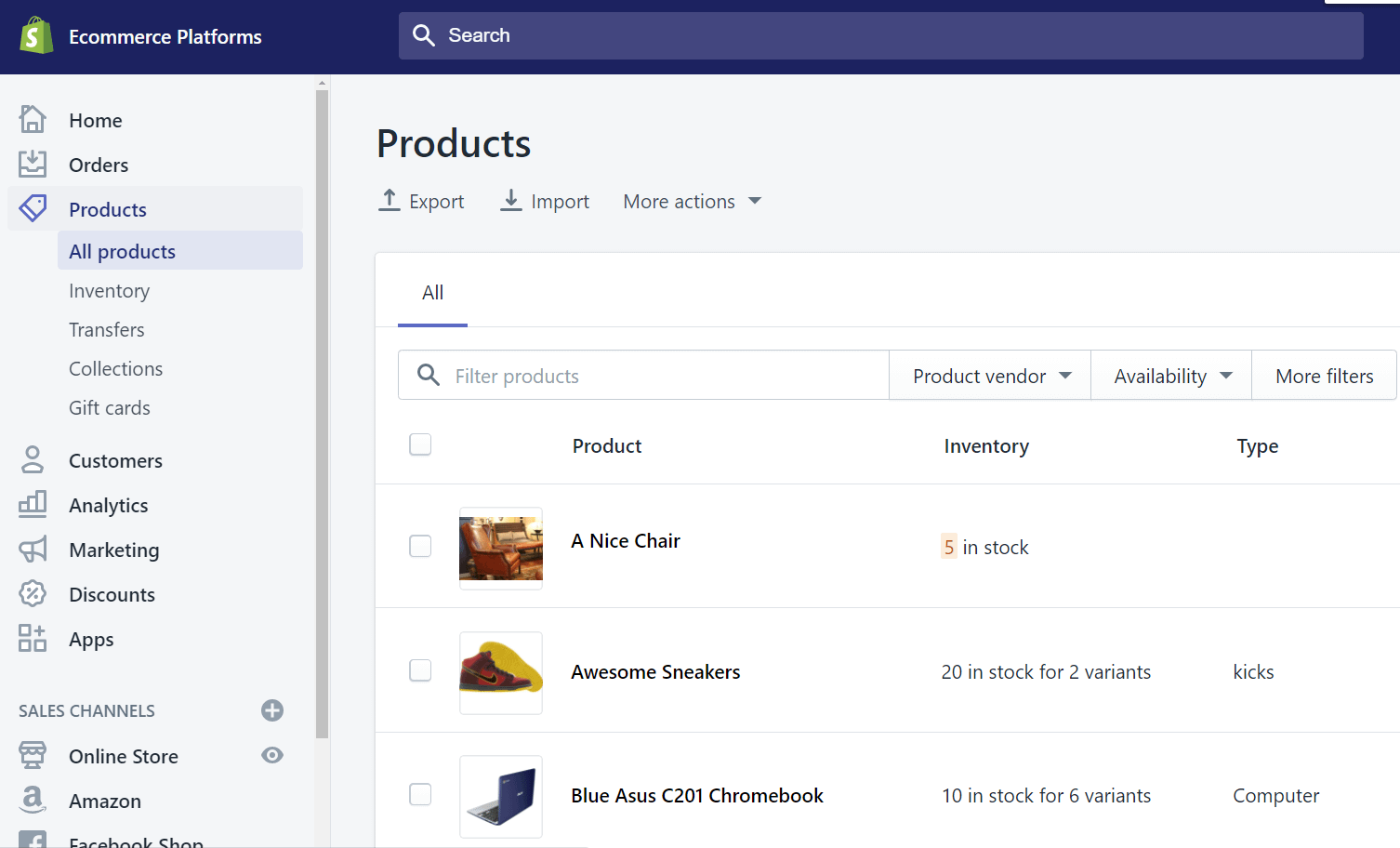The height and width of the screenshot is (848, 1400).
Task: Open the Product vendor dropdown
Action: pyautogui.click(x=988, y=375)
